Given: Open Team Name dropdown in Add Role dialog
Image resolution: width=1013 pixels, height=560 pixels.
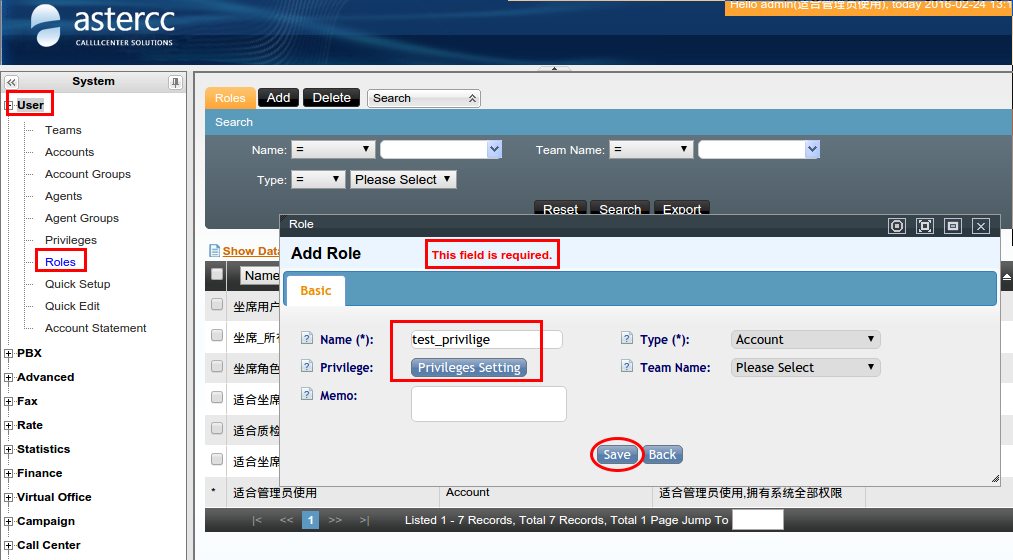Looking at the screenshot, I should point(805,367).
